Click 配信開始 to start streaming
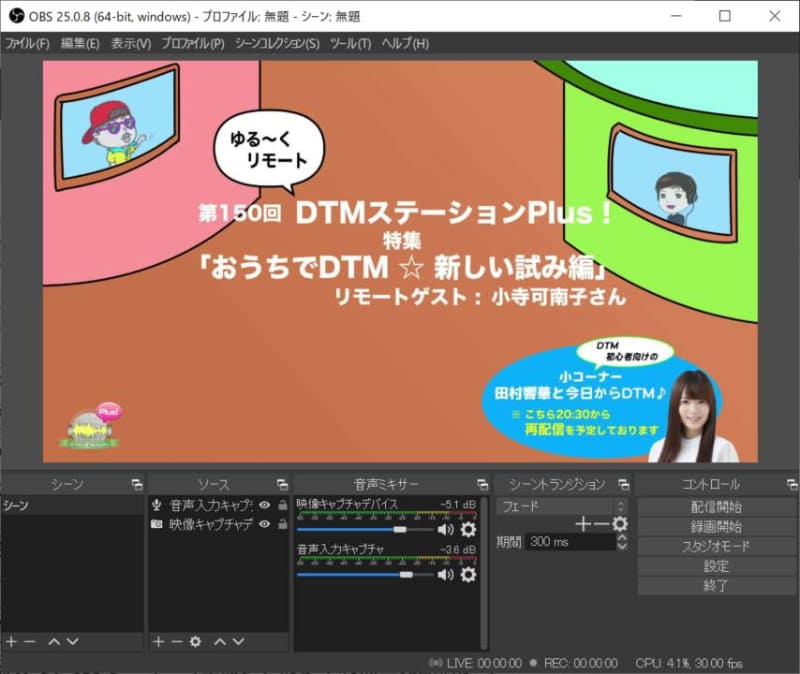Image resolution: width=800 pixels, height=674 pixels. click(x=716, y=507)
